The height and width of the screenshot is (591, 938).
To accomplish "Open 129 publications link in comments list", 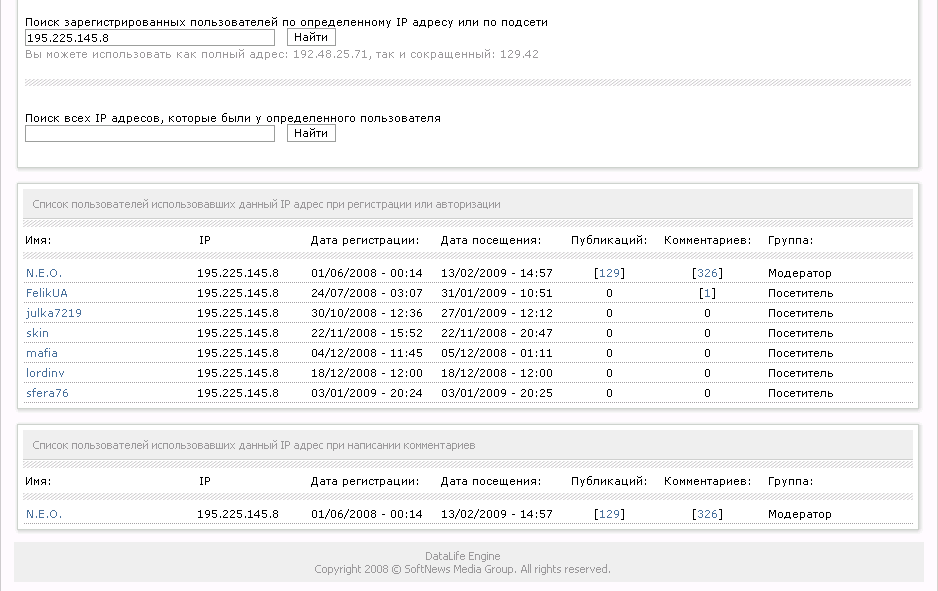I will pos(609,514).
